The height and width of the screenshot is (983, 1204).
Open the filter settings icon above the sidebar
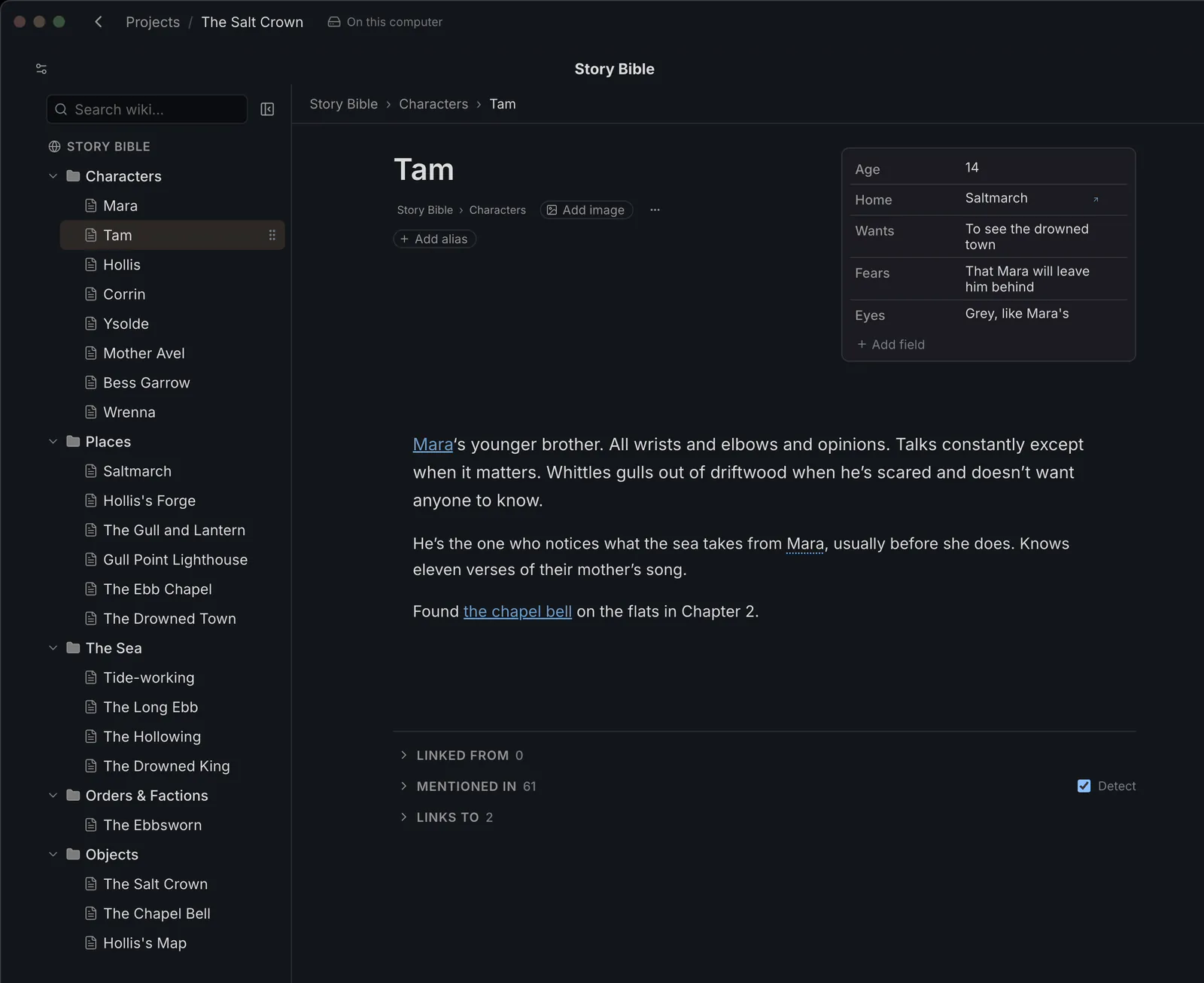[41, 69]
